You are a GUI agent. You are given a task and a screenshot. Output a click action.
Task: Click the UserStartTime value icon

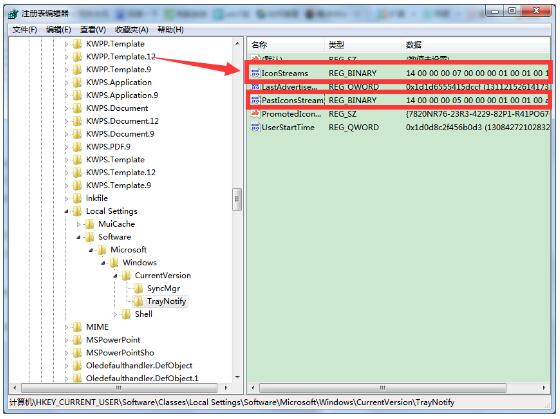pyautogui.click(x=255, y=127)
